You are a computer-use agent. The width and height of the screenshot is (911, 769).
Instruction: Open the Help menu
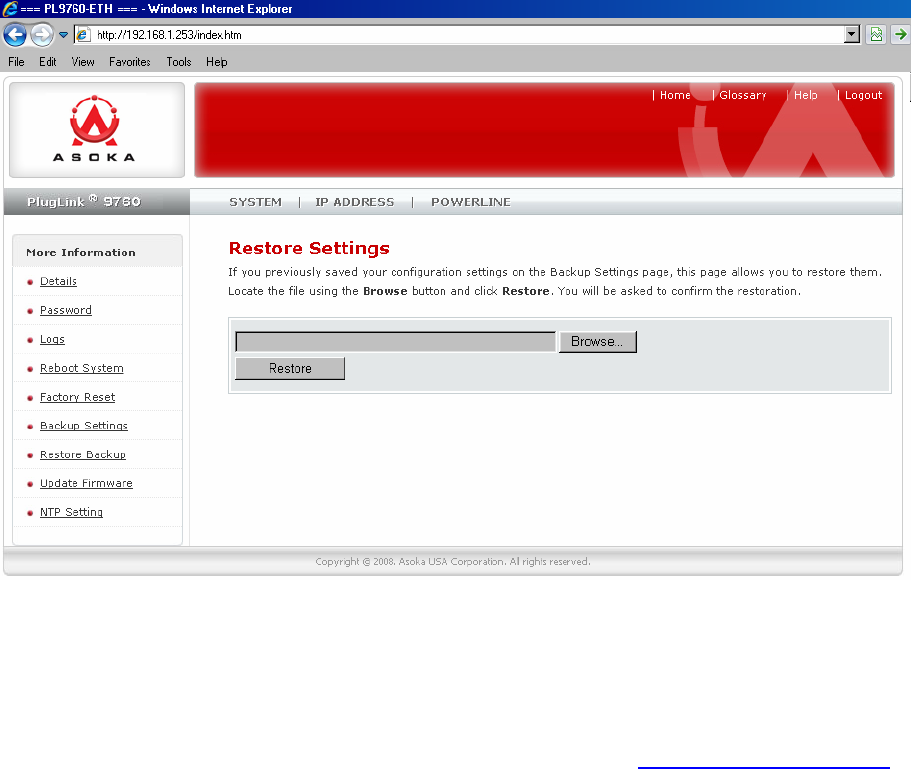pos(217,62)
